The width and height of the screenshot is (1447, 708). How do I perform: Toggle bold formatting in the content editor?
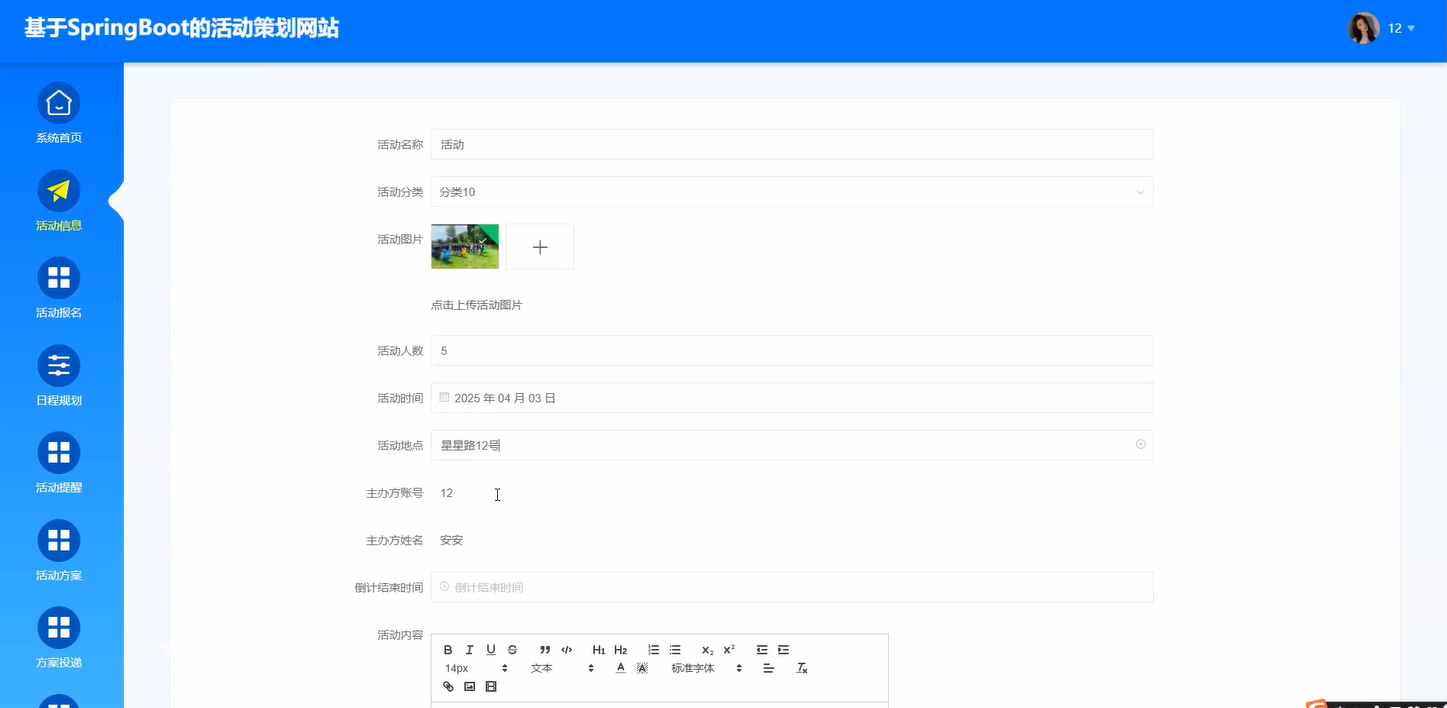pyautogui.click(x=448, y=649)
